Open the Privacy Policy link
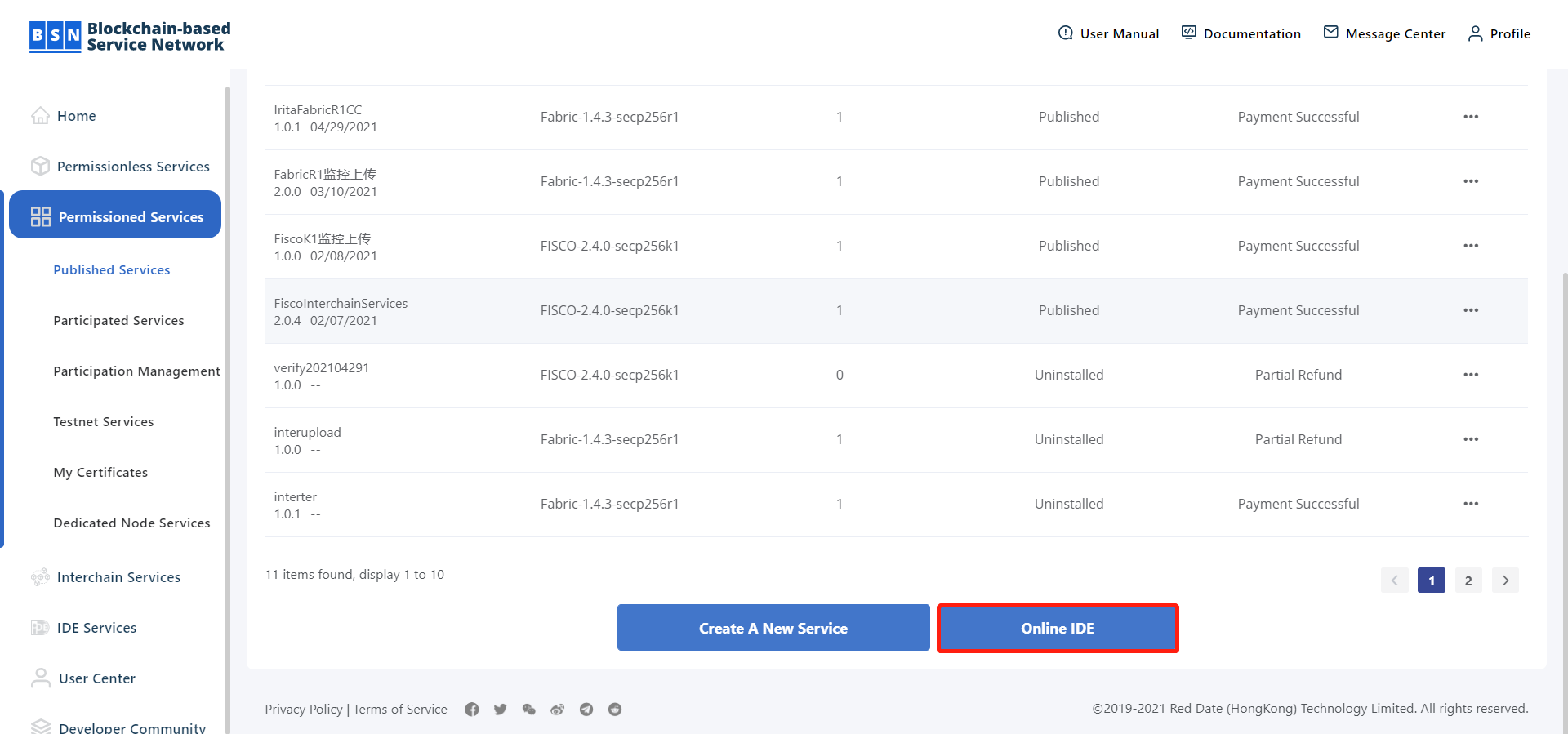Image resolution: width=1568 pixels, height=734 pixels. (x=304, y=710)
